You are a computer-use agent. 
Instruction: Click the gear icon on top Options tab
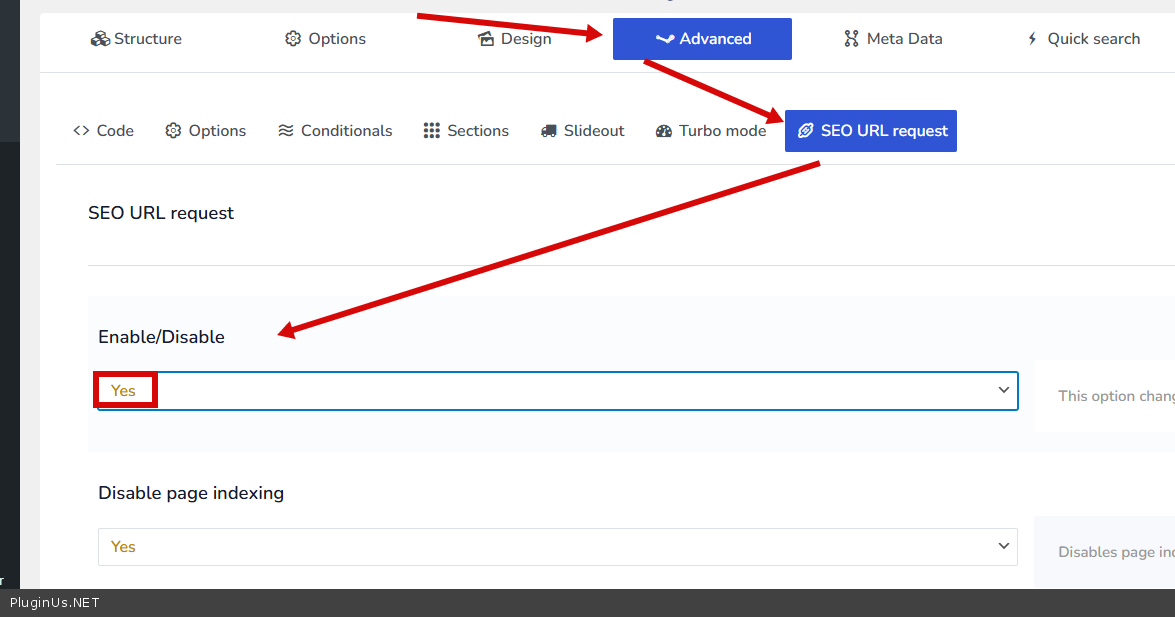tap(293, 39)
